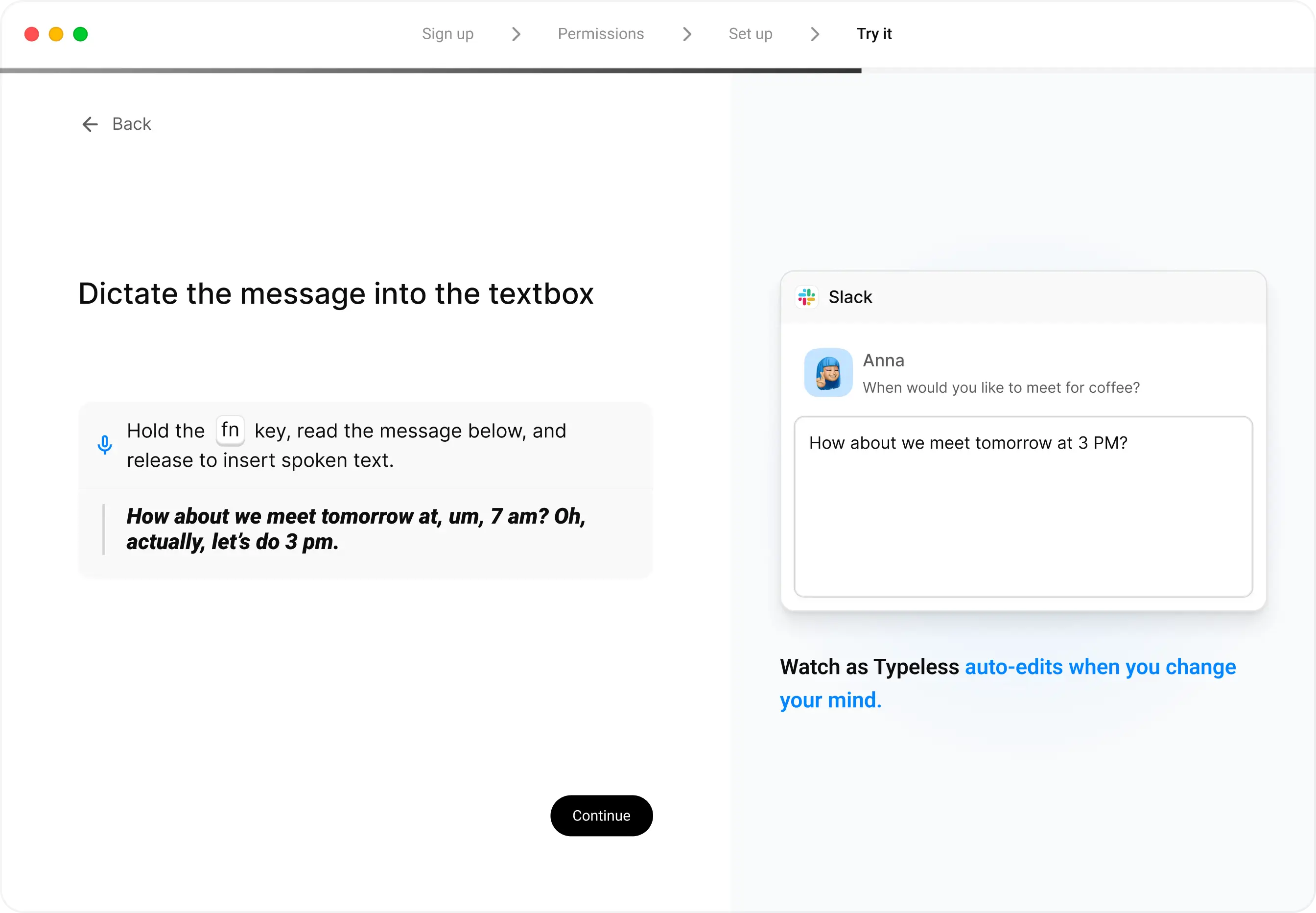Open the auto-edits link text
The width and height of the screenshot is (1316, 913).
tap(1013, 667)
